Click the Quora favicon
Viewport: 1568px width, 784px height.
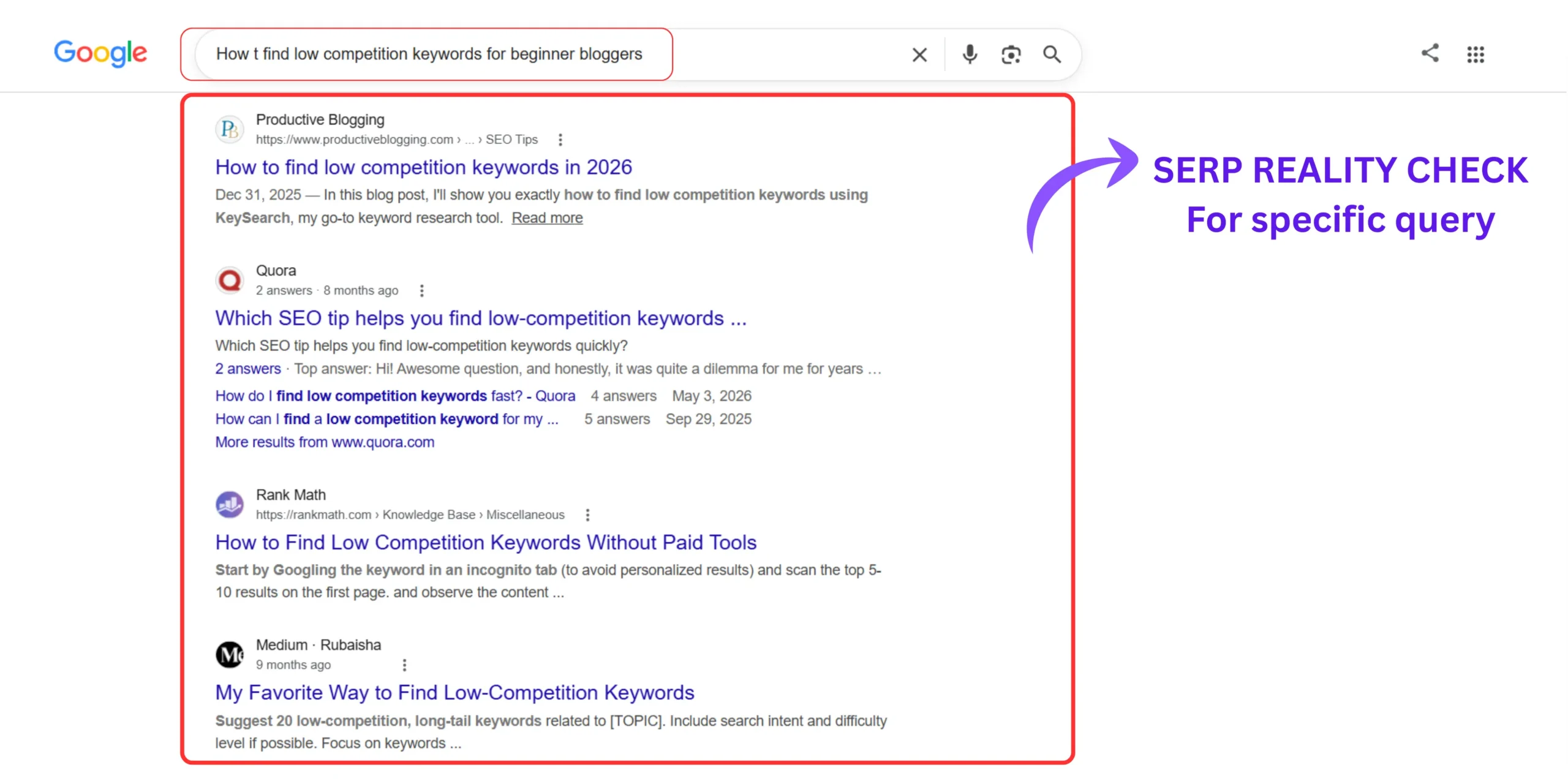(x=230, y=280)
